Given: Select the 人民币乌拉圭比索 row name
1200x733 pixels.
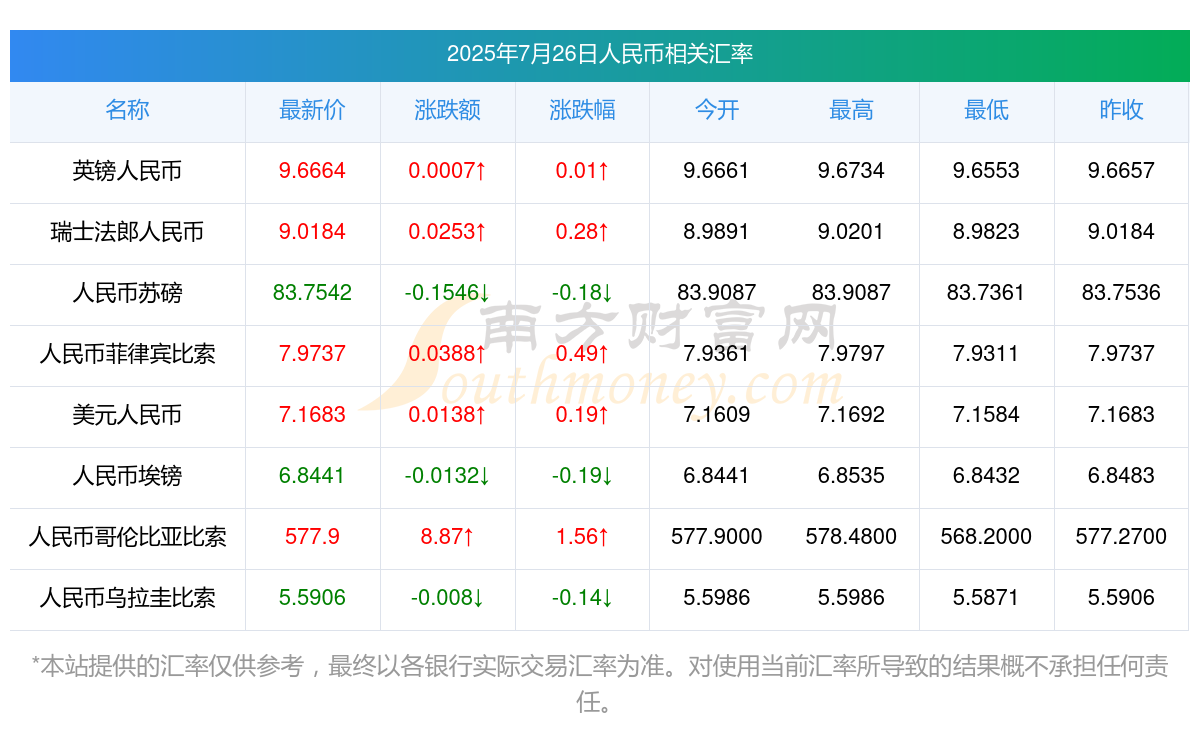Looking at the screenshot, I should (x=127, y=598).
